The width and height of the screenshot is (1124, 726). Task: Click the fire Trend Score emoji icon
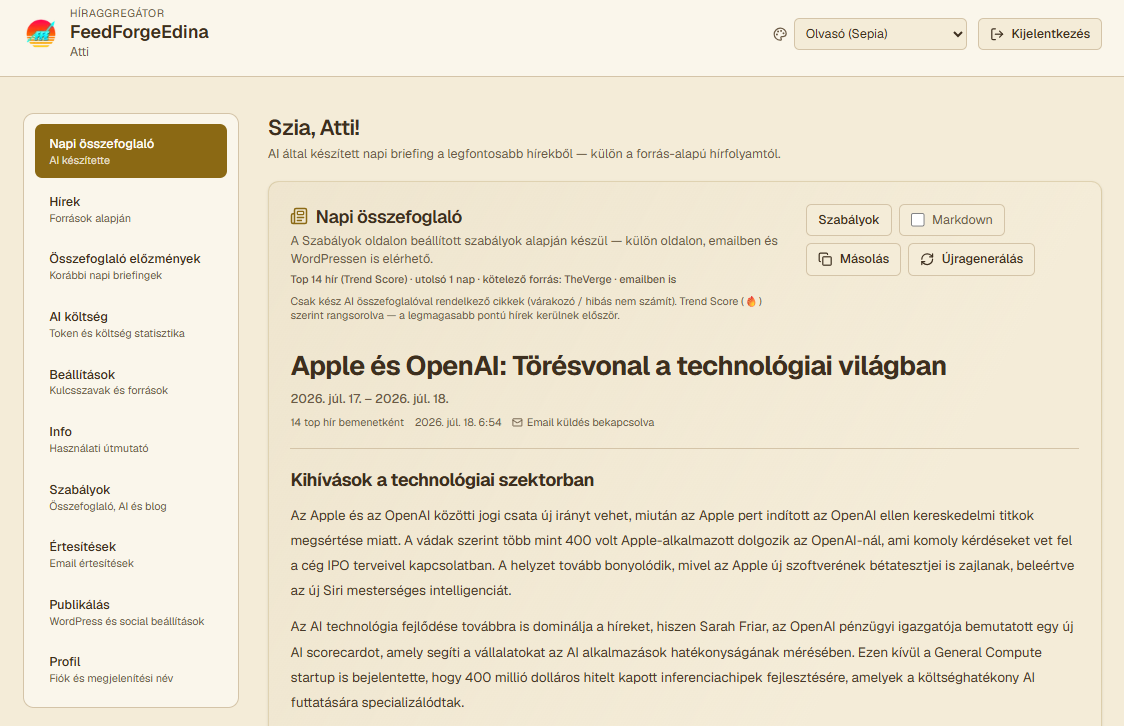751,302
